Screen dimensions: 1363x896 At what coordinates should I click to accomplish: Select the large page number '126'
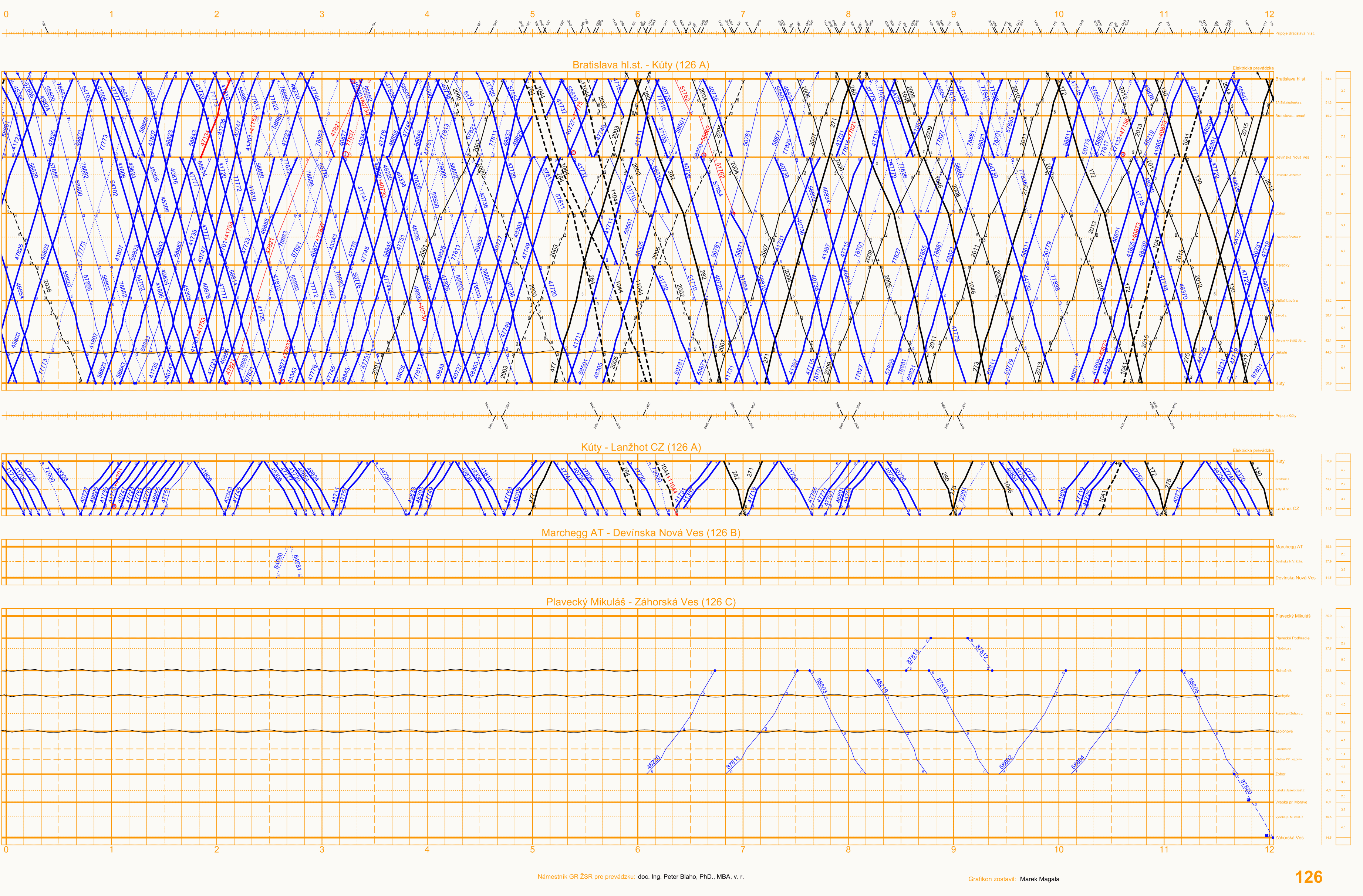pos(1309,877)
